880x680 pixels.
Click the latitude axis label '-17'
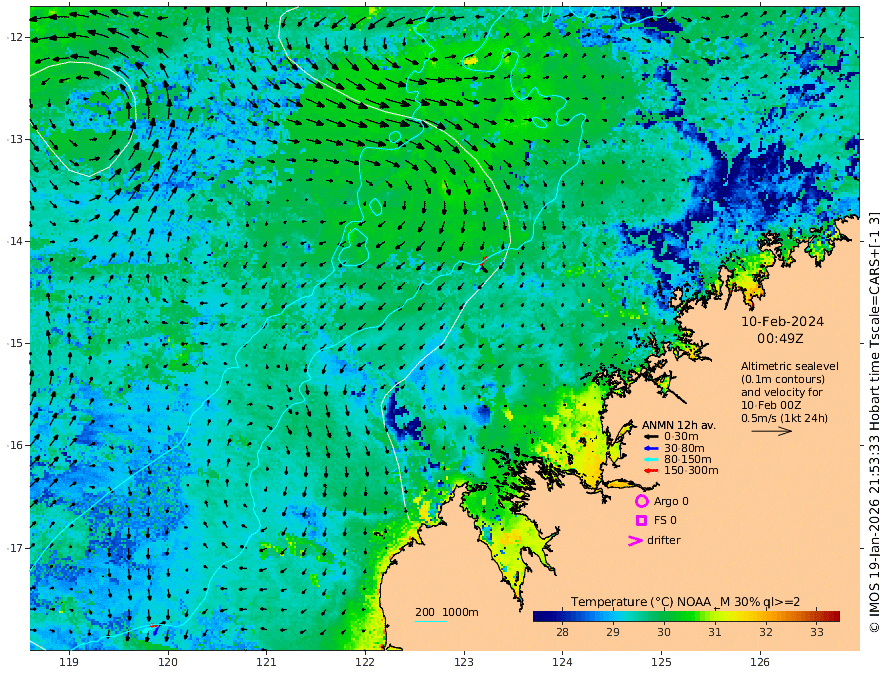15,548
